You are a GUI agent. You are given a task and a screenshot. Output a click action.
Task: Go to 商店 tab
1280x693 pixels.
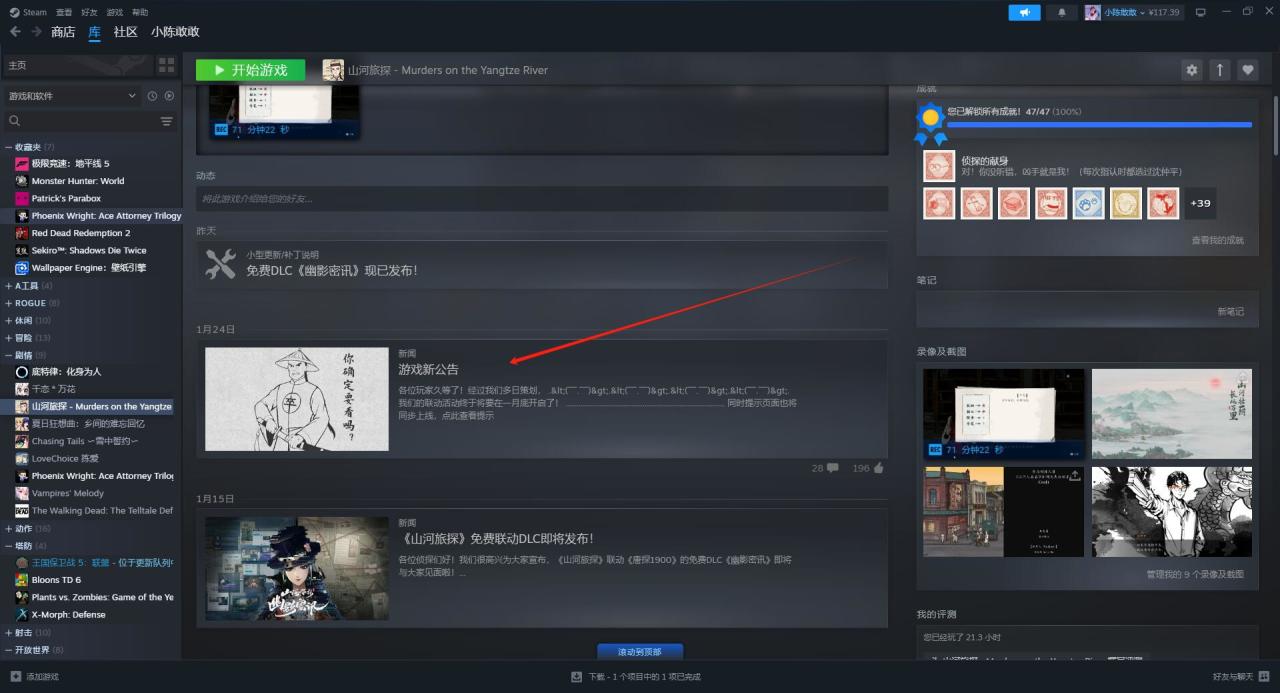click(63, 32)
